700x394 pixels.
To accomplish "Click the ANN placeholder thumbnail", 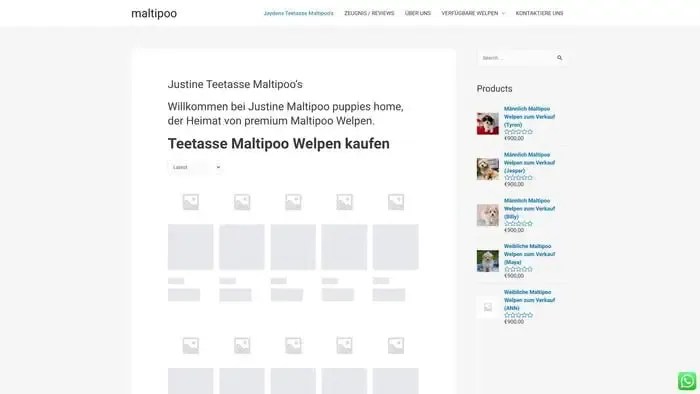I will [x=488, y=307].
